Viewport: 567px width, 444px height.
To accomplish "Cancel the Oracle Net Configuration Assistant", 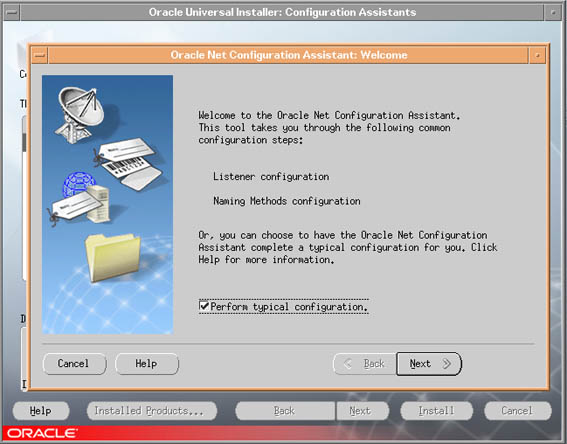I will pyautogui.click(x=74, y=363).
